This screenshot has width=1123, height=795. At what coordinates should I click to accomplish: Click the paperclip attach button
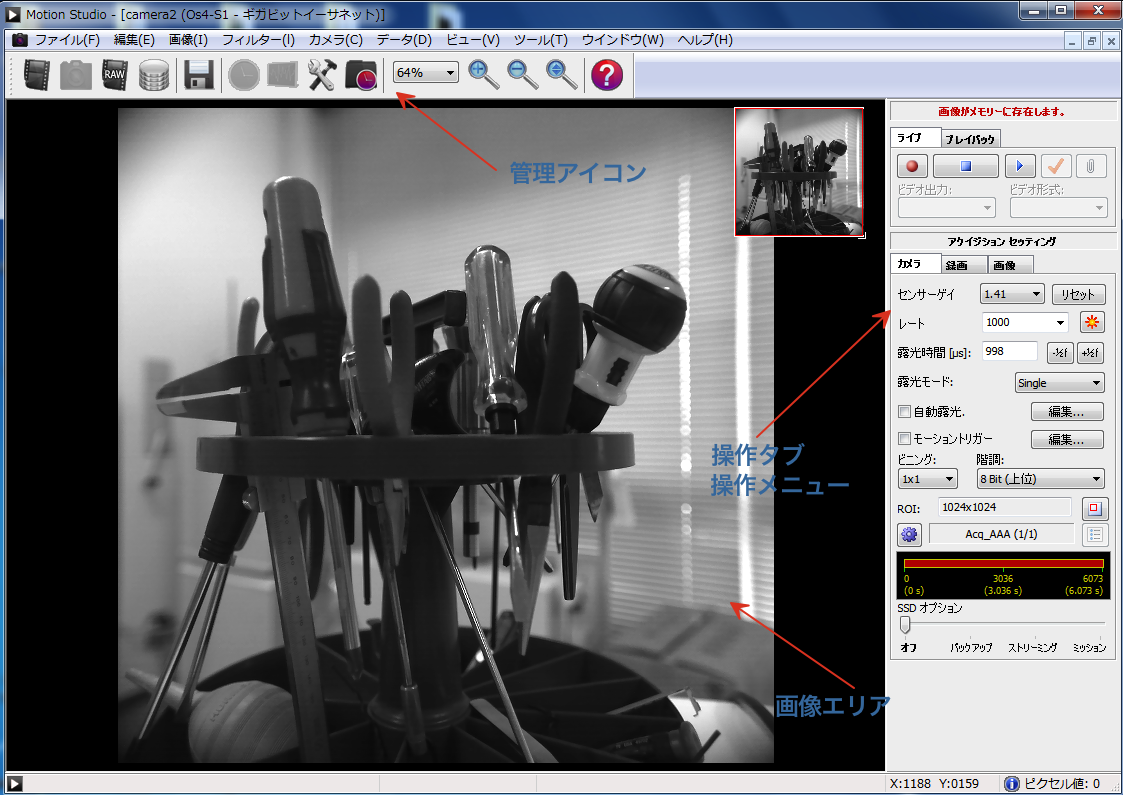click(x=1091, y=166)
